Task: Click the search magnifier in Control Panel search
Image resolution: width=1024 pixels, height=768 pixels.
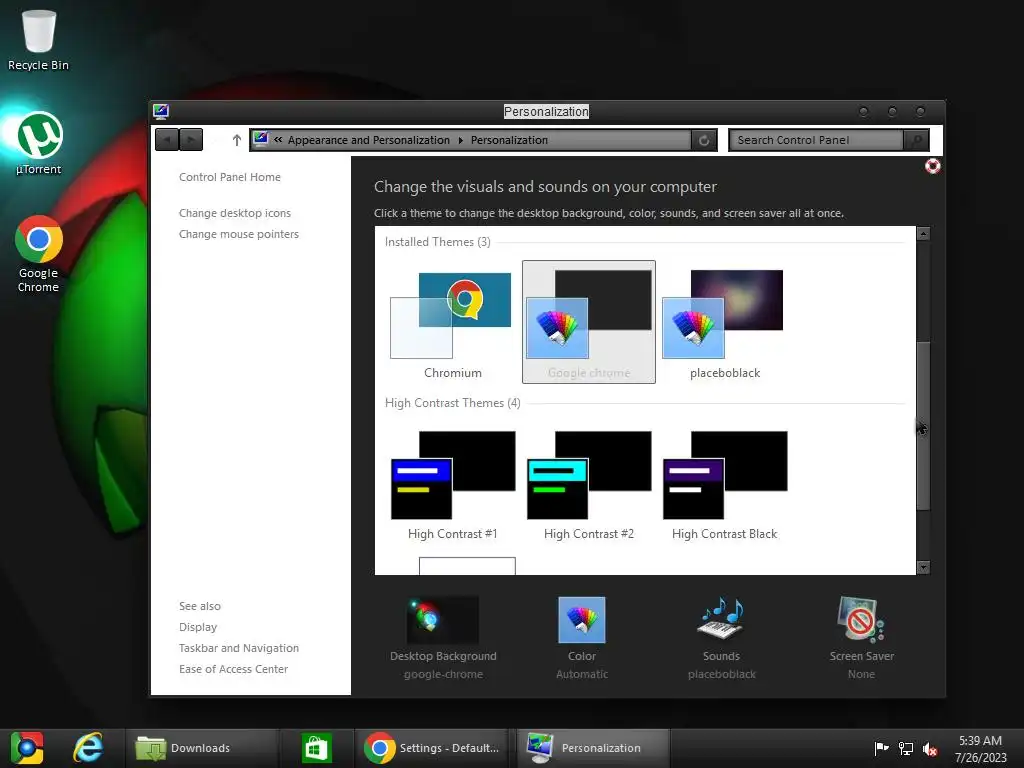Action: [916, 140]
